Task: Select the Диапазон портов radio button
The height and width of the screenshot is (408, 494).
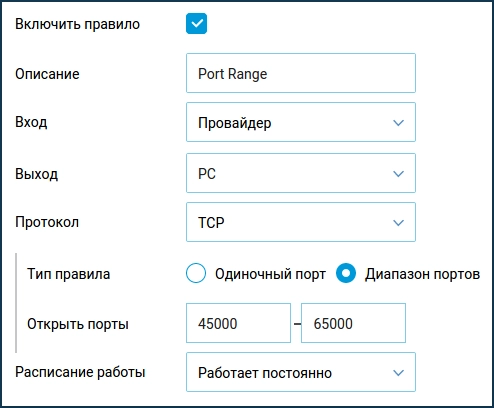Action: [346, 273]
